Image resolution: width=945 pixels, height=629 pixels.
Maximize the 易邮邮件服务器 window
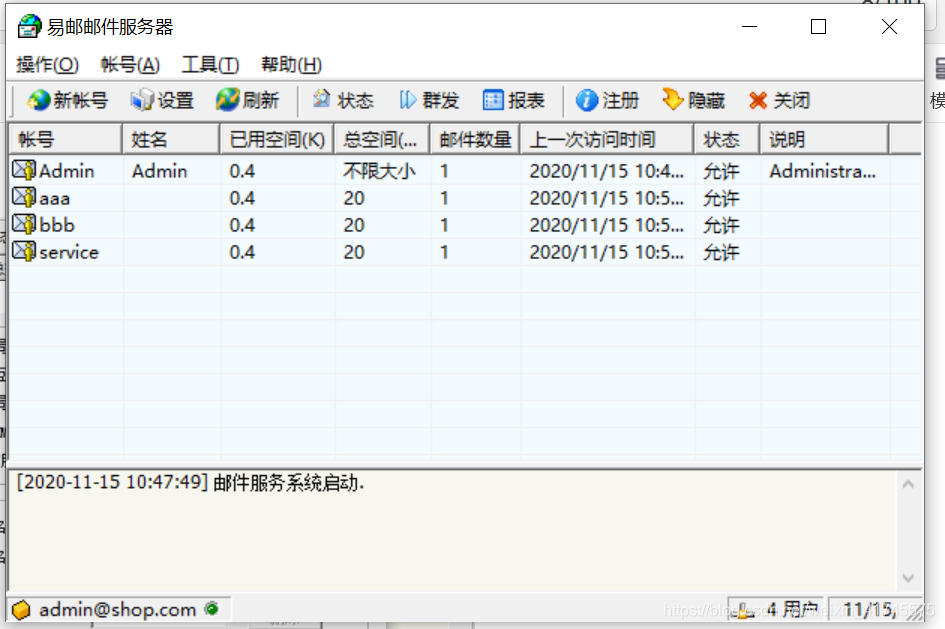click(818, 27)
